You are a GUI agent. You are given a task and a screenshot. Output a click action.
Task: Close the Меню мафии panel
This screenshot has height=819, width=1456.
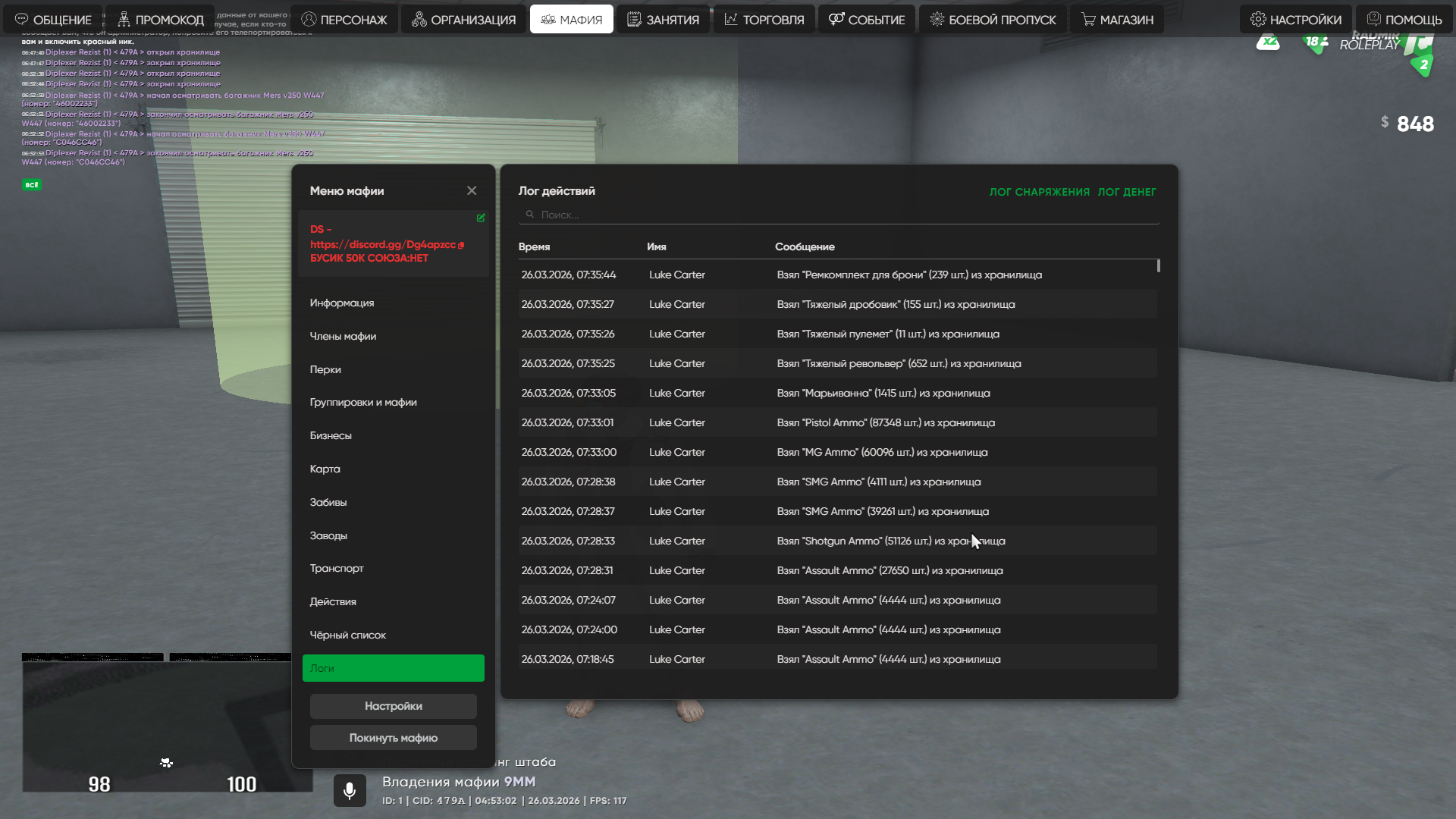click(x=472, y=191)
